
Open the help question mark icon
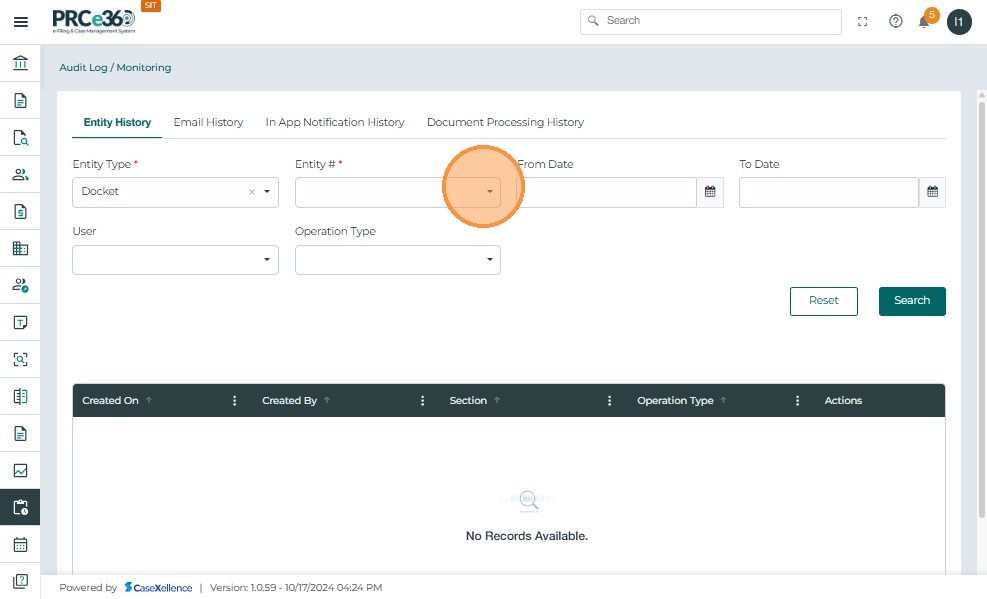coord(895,21)
